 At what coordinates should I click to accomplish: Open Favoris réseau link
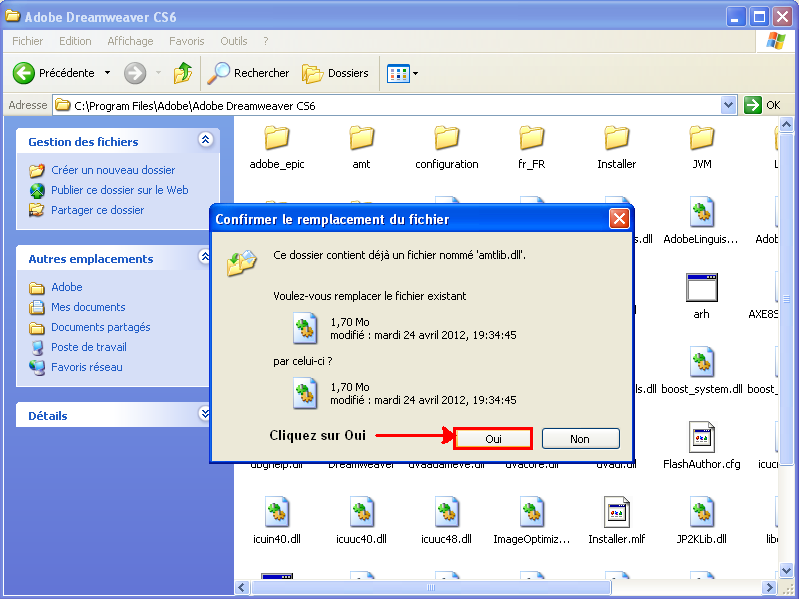point(87,367)
